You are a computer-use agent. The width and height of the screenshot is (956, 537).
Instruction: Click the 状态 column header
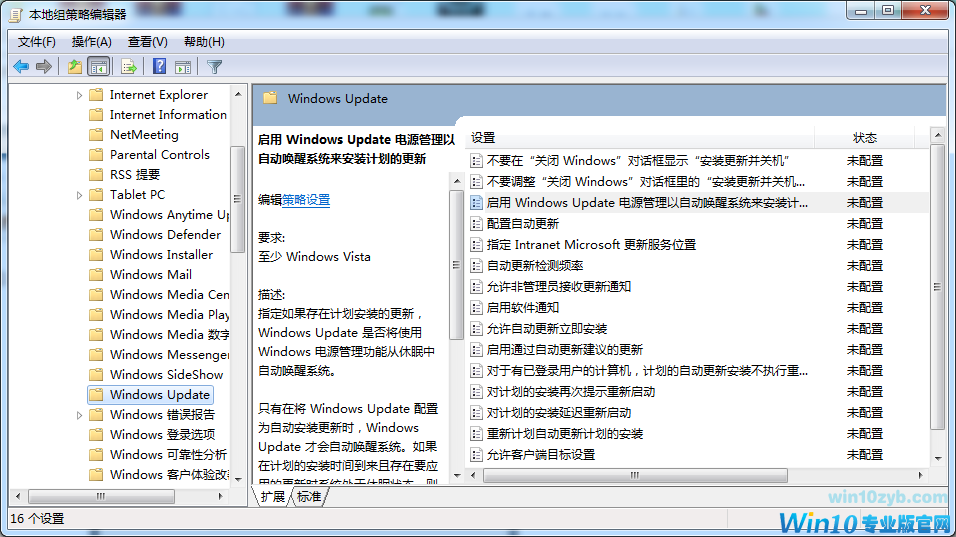point(864,138)
